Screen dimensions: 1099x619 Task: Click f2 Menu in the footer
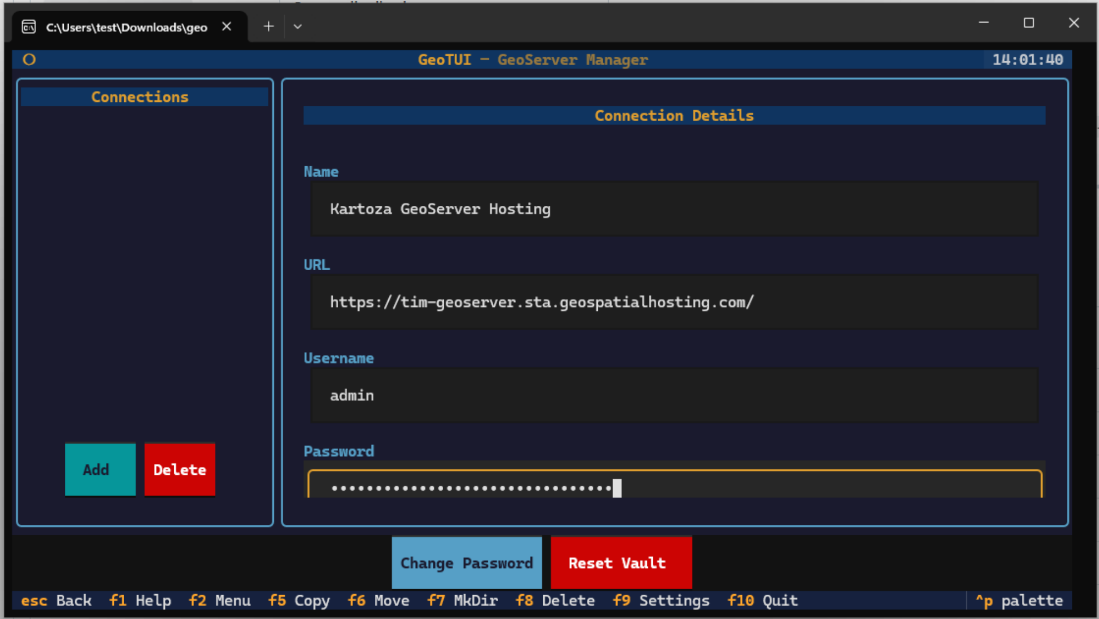tap(219, 601)
